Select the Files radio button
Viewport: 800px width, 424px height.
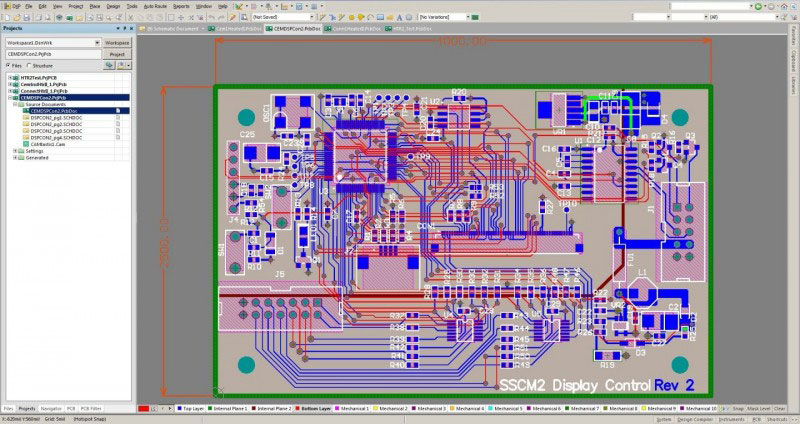tap(7, 65)
